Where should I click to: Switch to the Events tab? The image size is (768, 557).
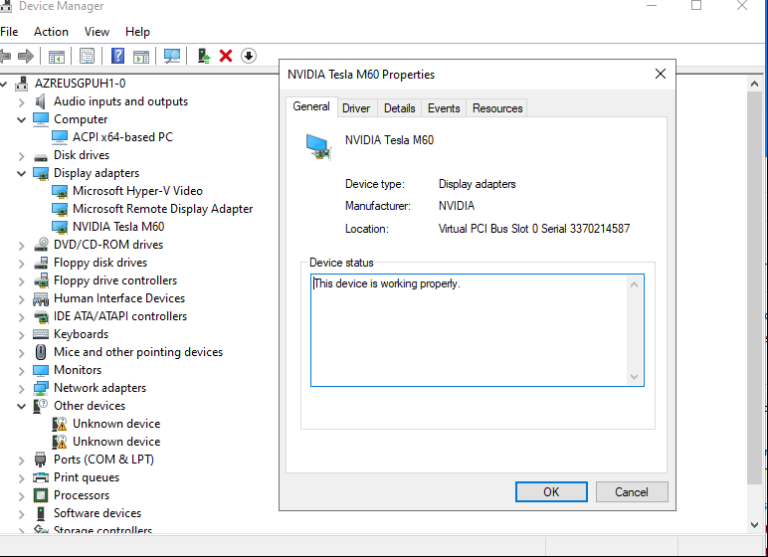[x=444, y=108]
